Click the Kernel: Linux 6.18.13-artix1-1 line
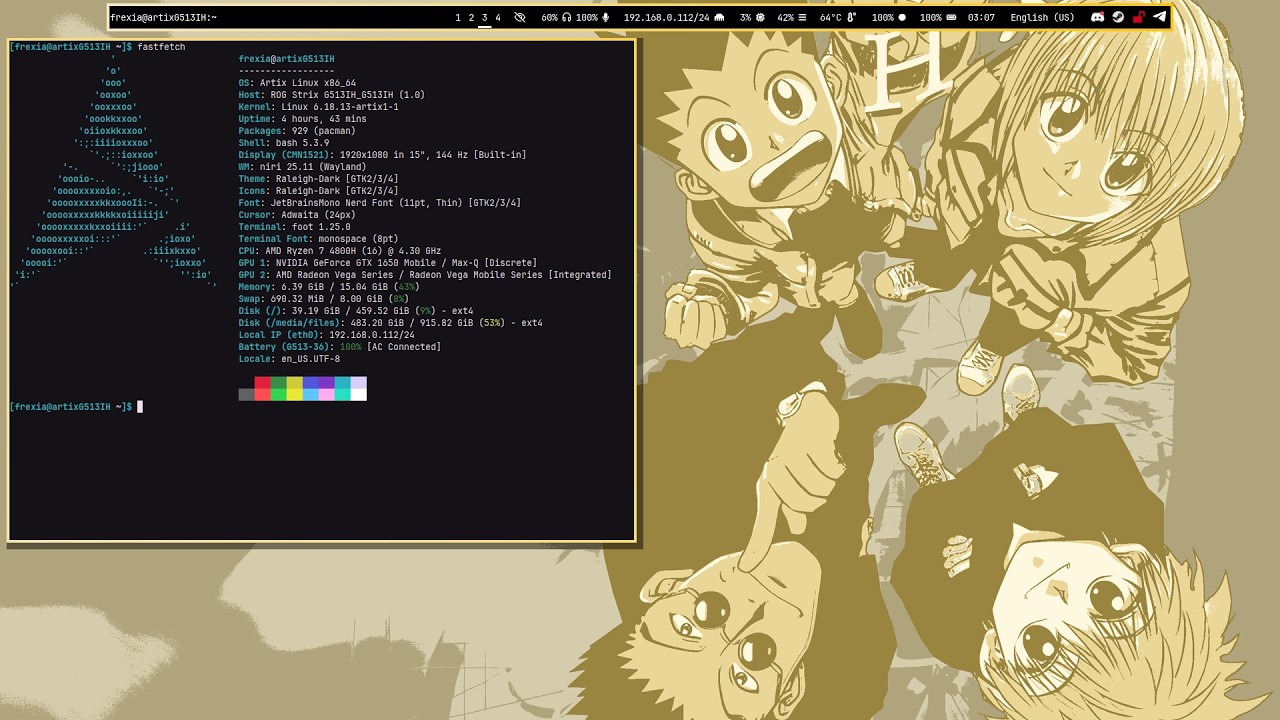This screenshot has width=1280, height=720. [x=319, y=107]
